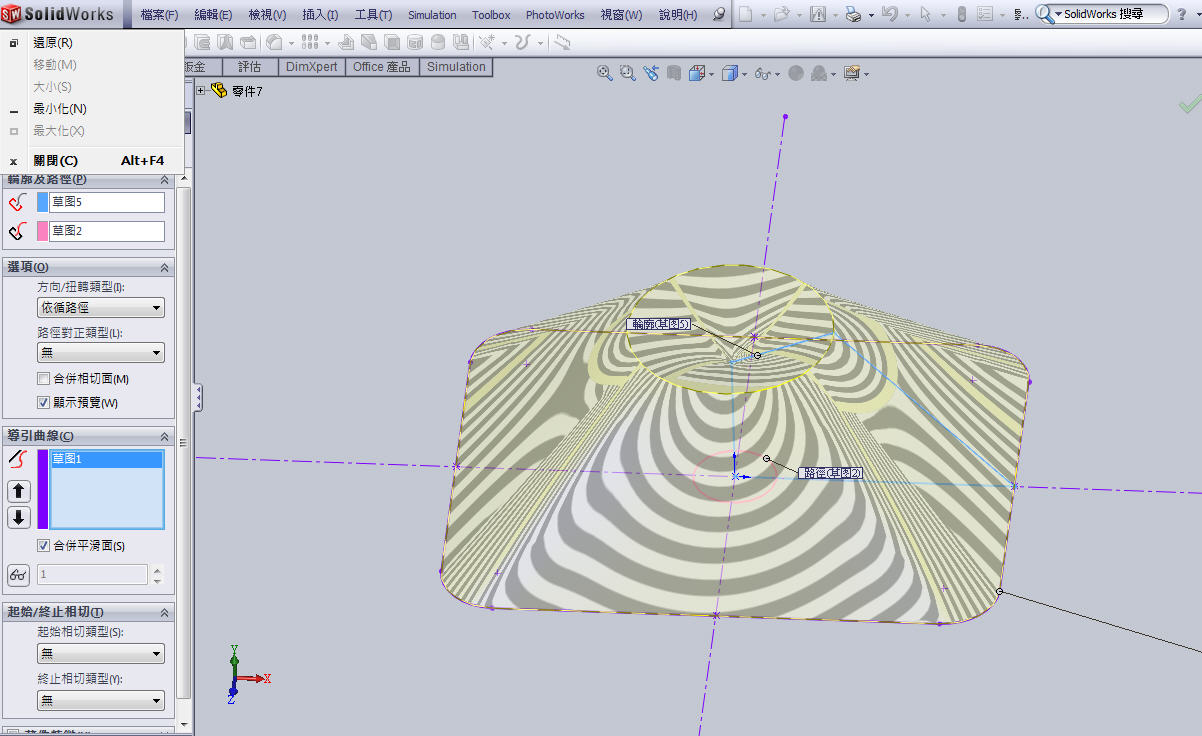
Task: Enable the 合併相切面 checkbox
Action: 43,379
